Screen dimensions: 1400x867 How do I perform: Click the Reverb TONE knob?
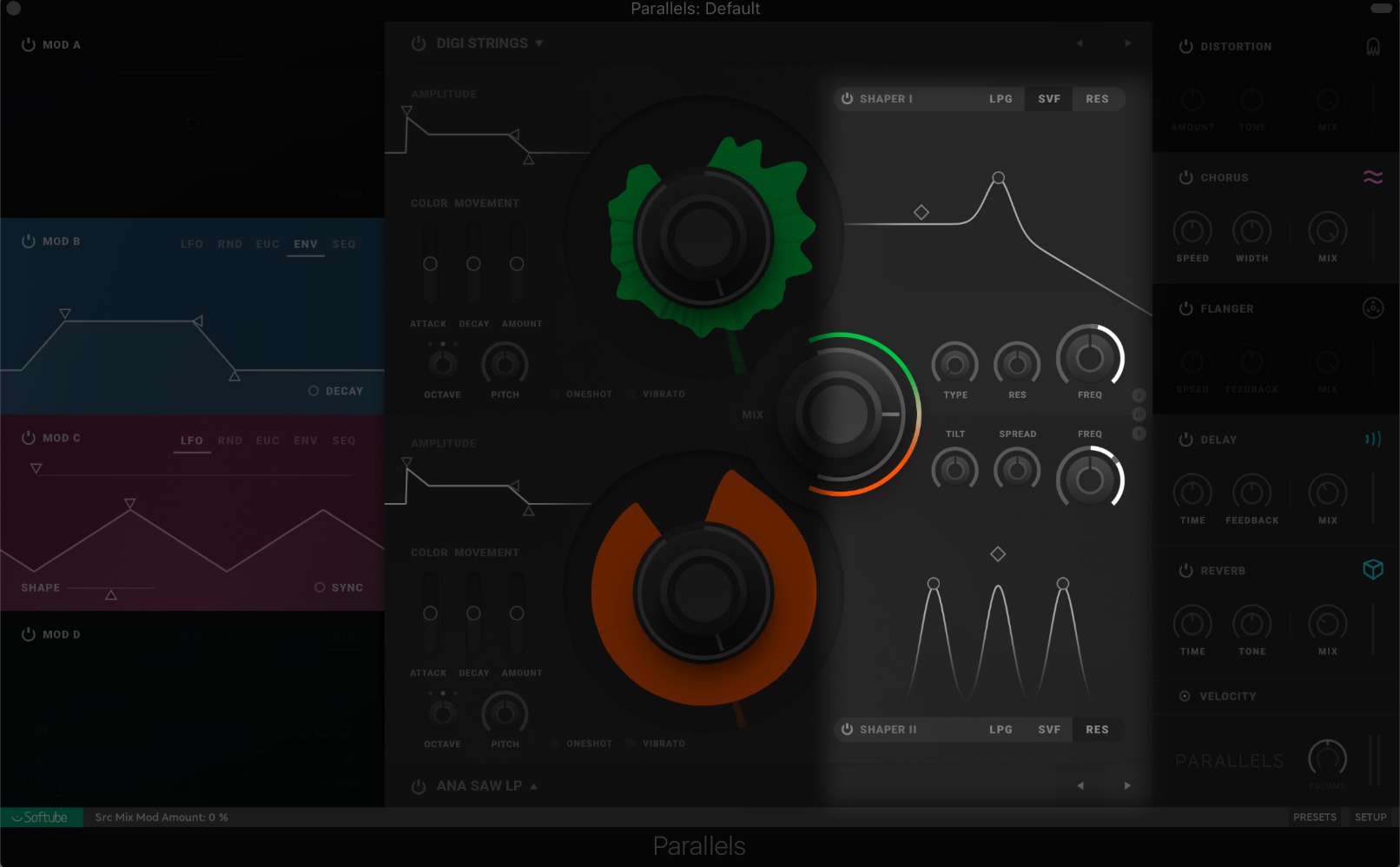point(1251,624)
